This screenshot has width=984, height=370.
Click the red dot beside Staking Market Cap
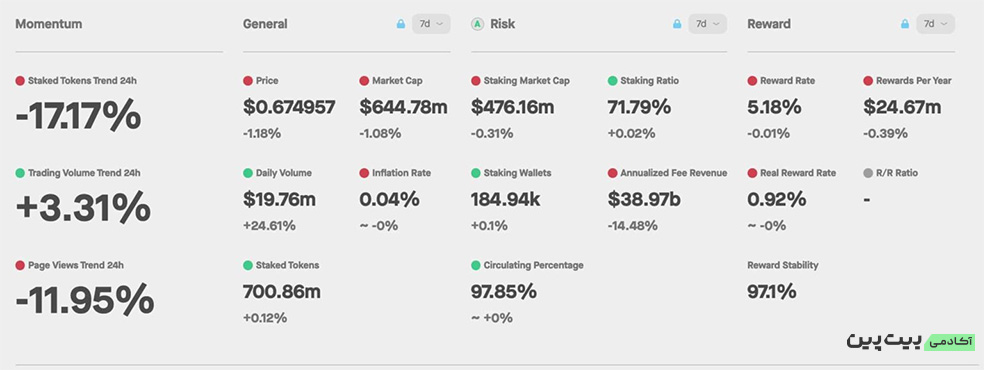click(476, 81)
